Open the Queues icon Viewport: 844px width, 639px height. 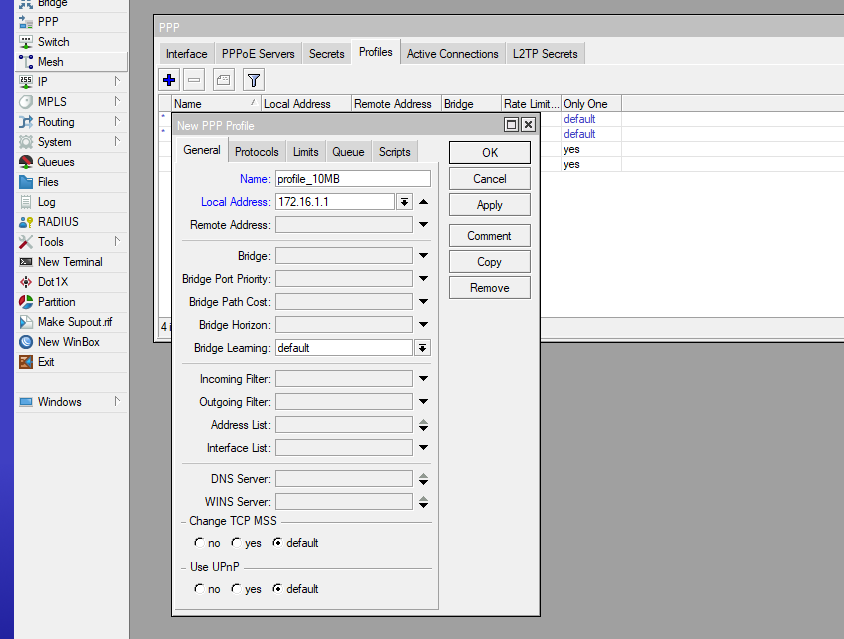coord(26,162)
